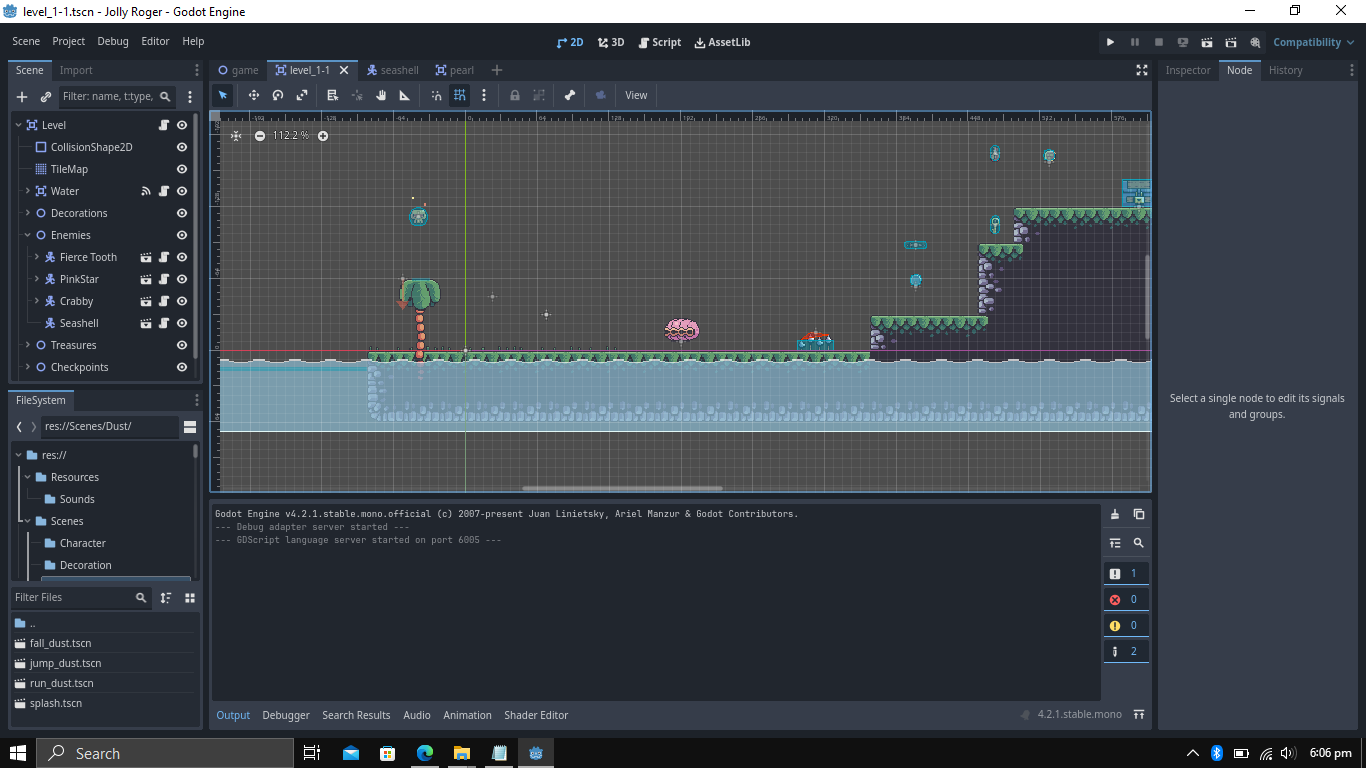Toggle smart snapping in viewport toolbar
Screen dimensions: 1366x768
pos(436,95)
